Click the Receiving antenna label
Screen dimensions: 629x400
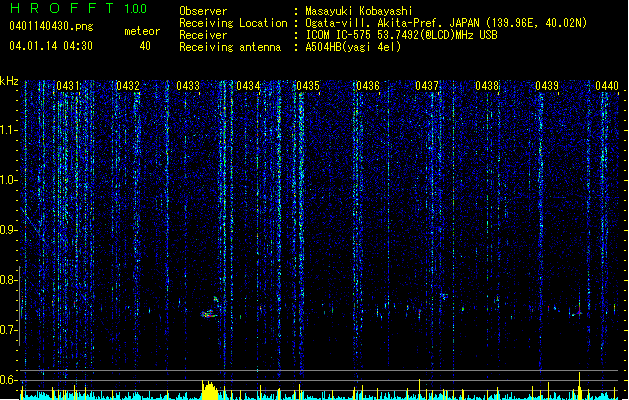[x=230, y=47]
